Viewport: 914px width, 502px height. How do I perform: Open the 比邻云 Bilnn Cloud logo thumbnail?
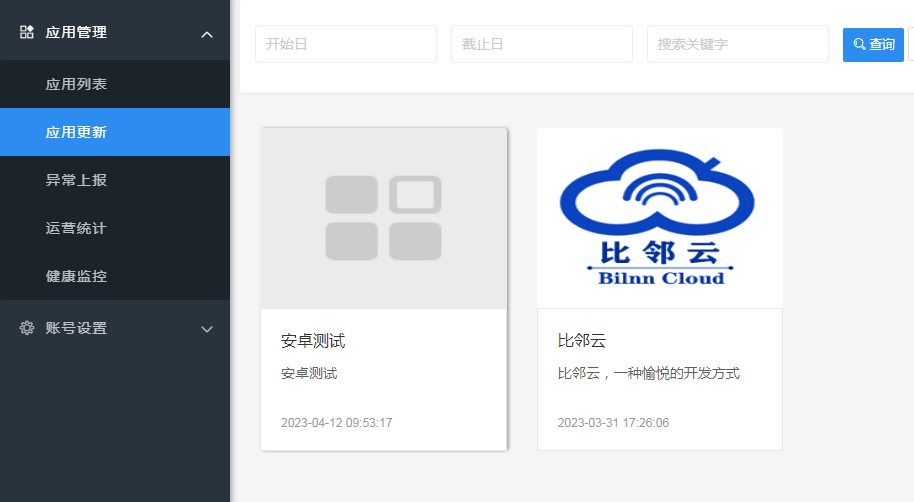click(660, 218)
